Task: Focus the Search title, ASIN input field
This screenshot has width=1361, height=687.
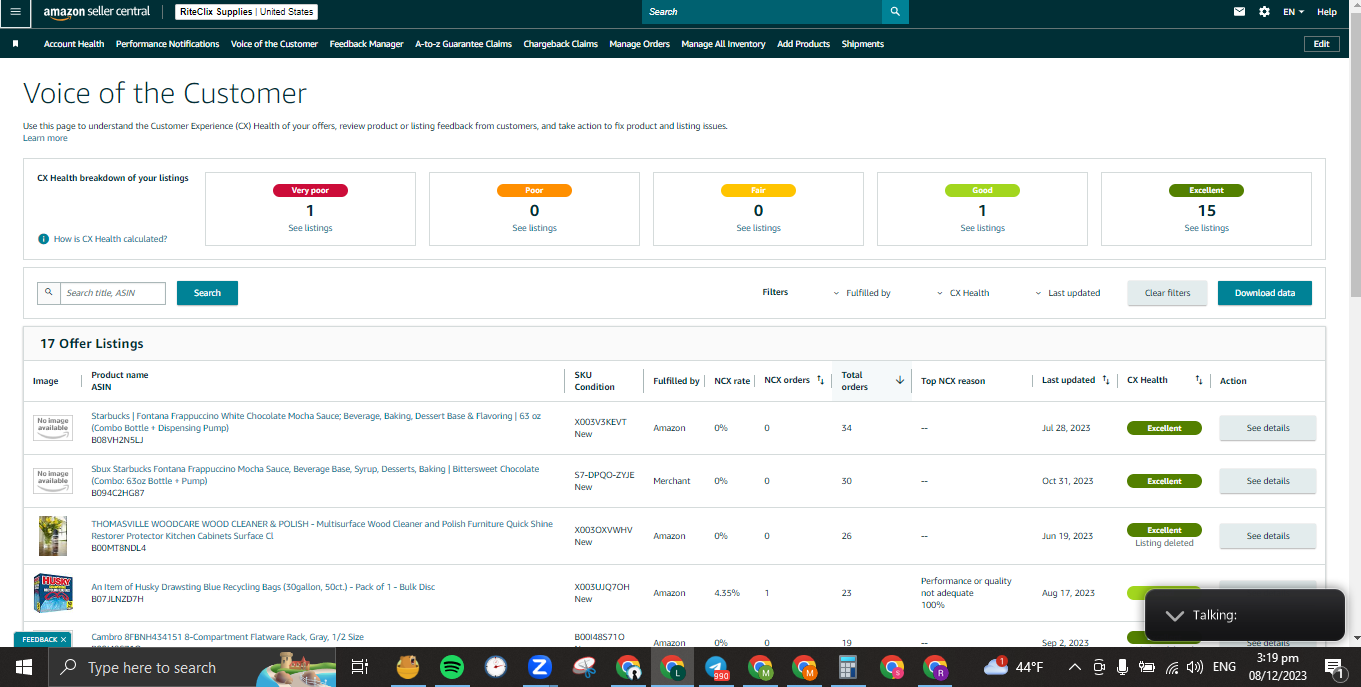Action: [112, 293]
